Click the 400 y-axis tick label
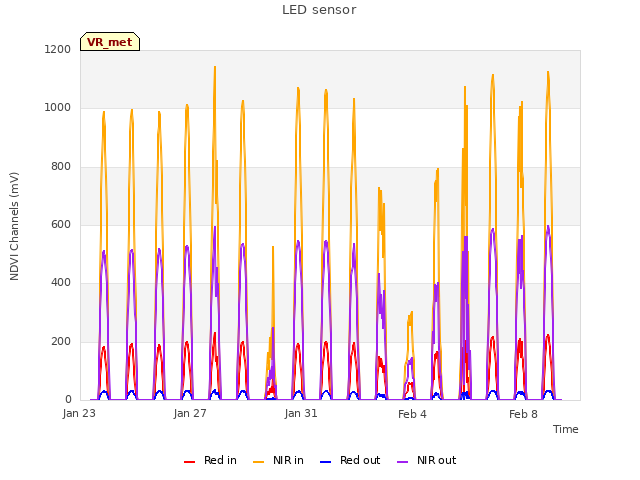640x480 pixels. 61,282
